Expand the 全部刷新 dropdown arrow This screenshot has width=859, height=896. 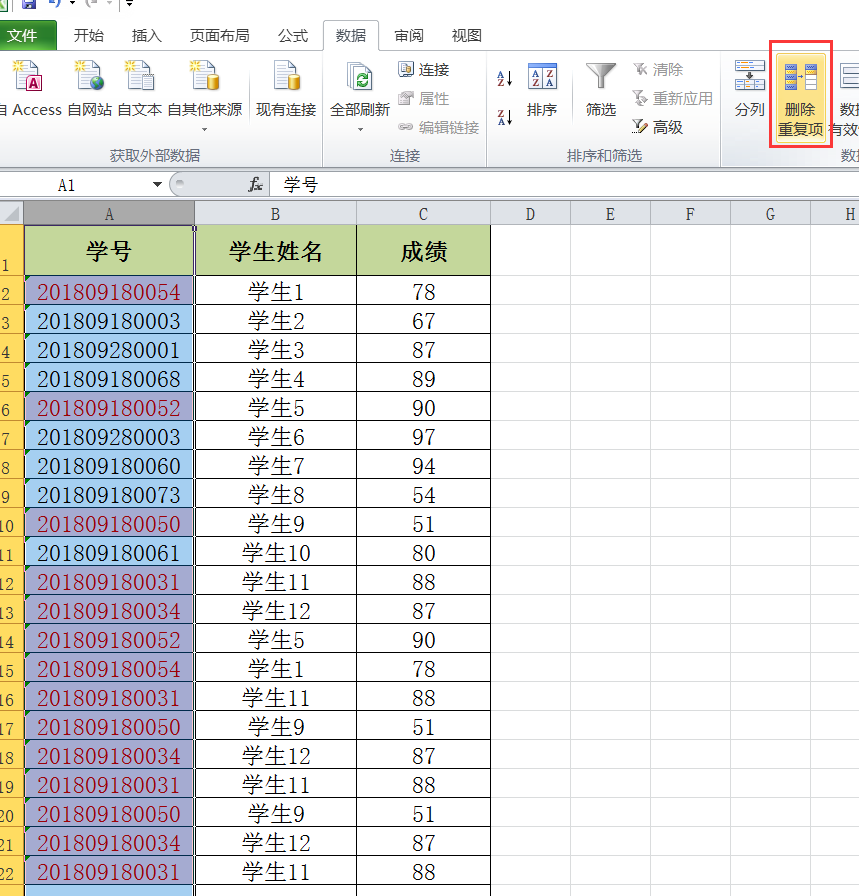(x=360, y=130)
